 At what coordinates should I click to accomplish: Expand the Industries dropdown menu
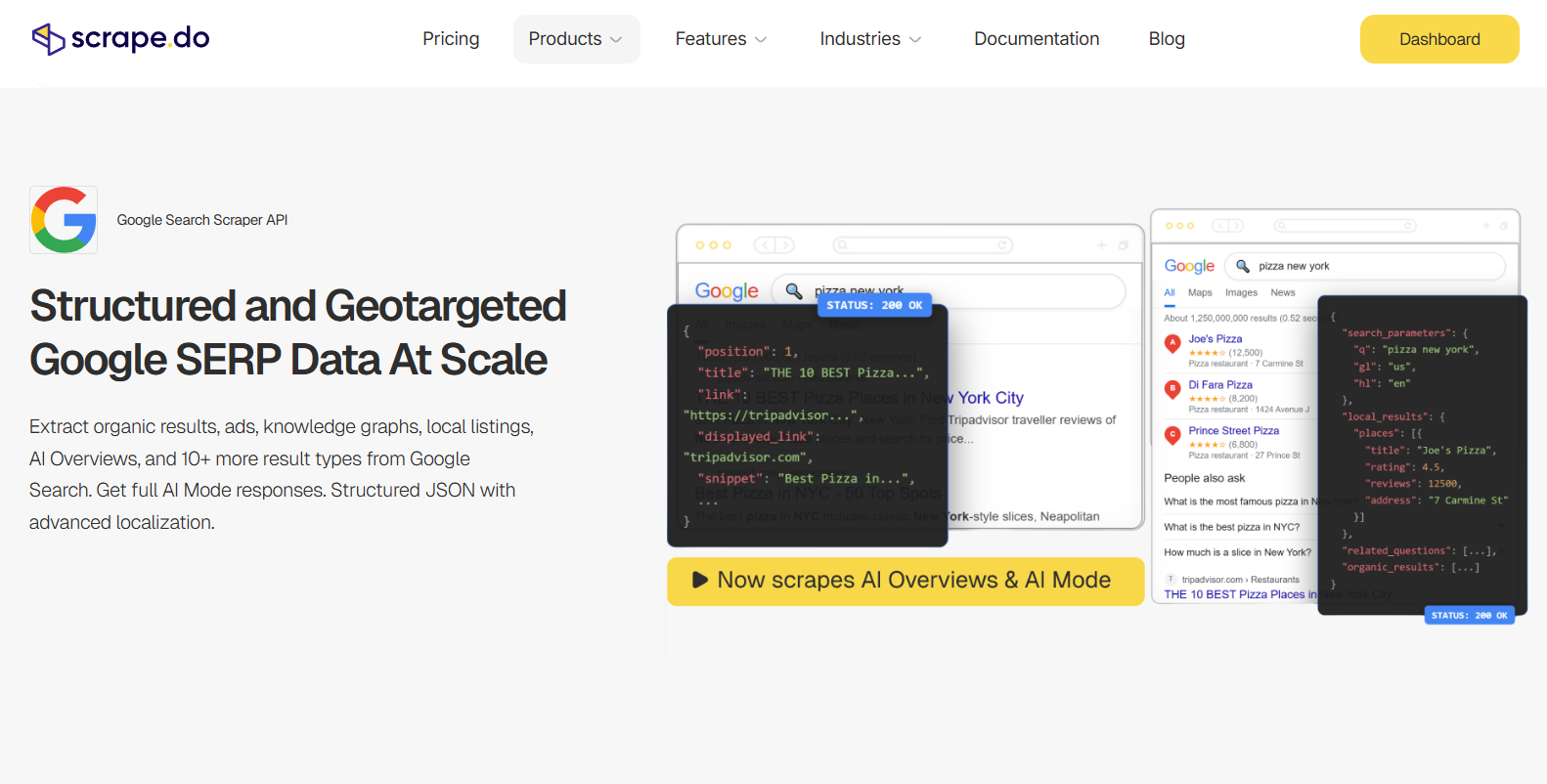[x=870, y=39]
